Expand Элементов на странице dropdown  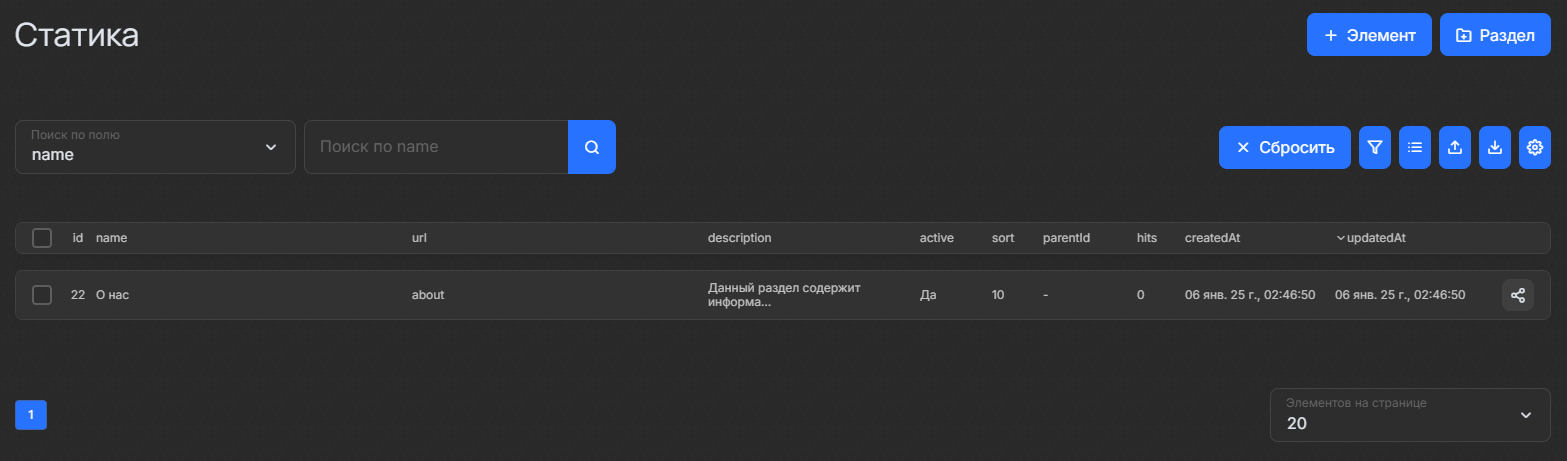pyautogui.click(x=1409, y=414)
